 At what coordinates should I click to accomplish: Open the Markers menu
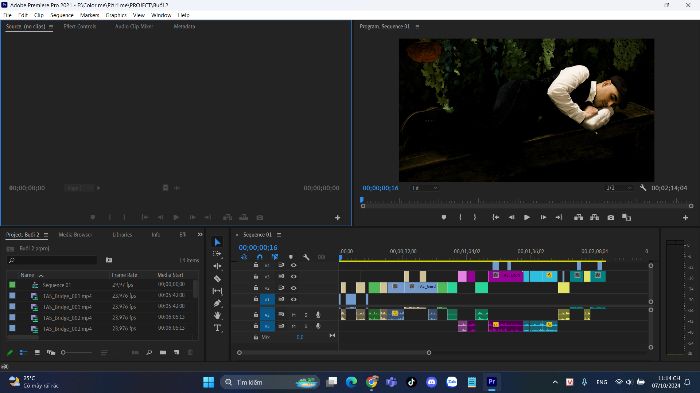point(89,15)
